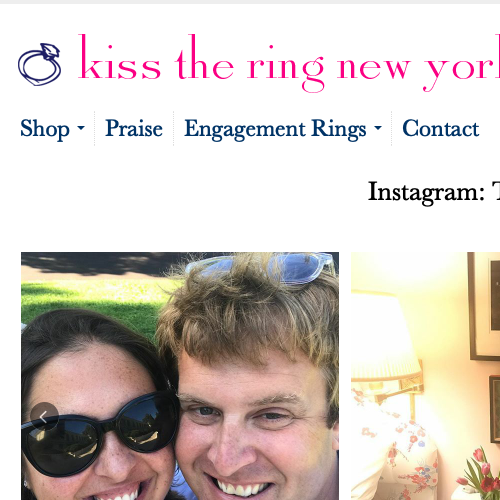This screenshot has height=500, width=500.
Task: Show the previous photo with the left chevron
Action: pyautogui.click(x=44, y=416)
